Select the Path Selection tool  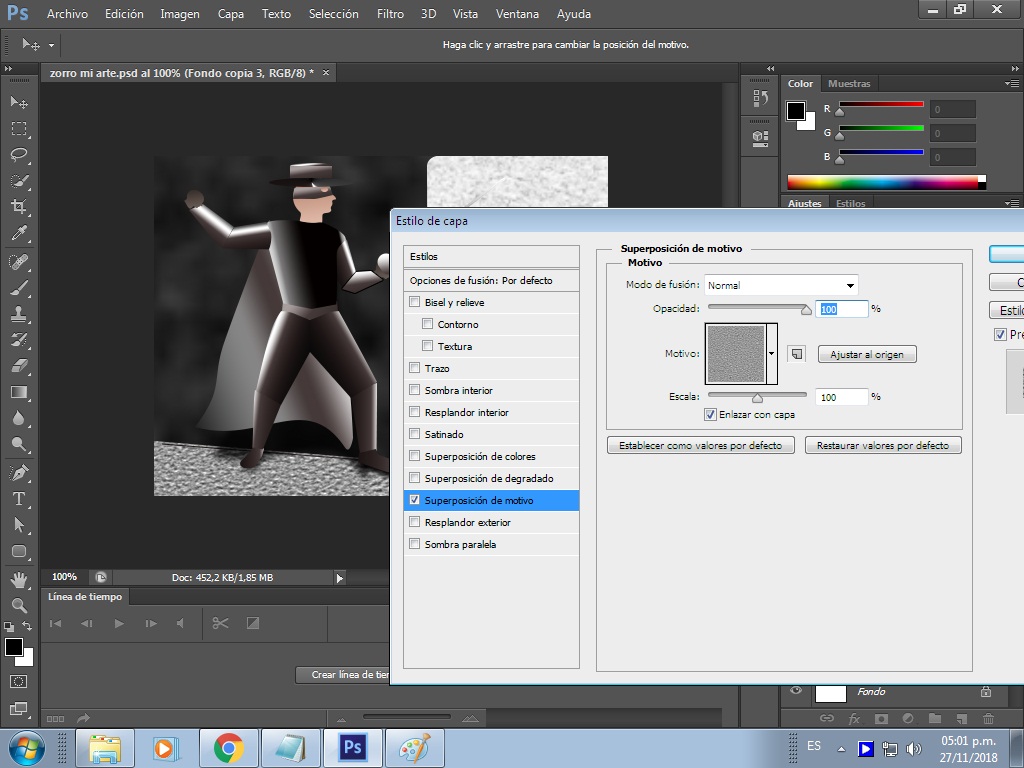(x=19, y=524)
